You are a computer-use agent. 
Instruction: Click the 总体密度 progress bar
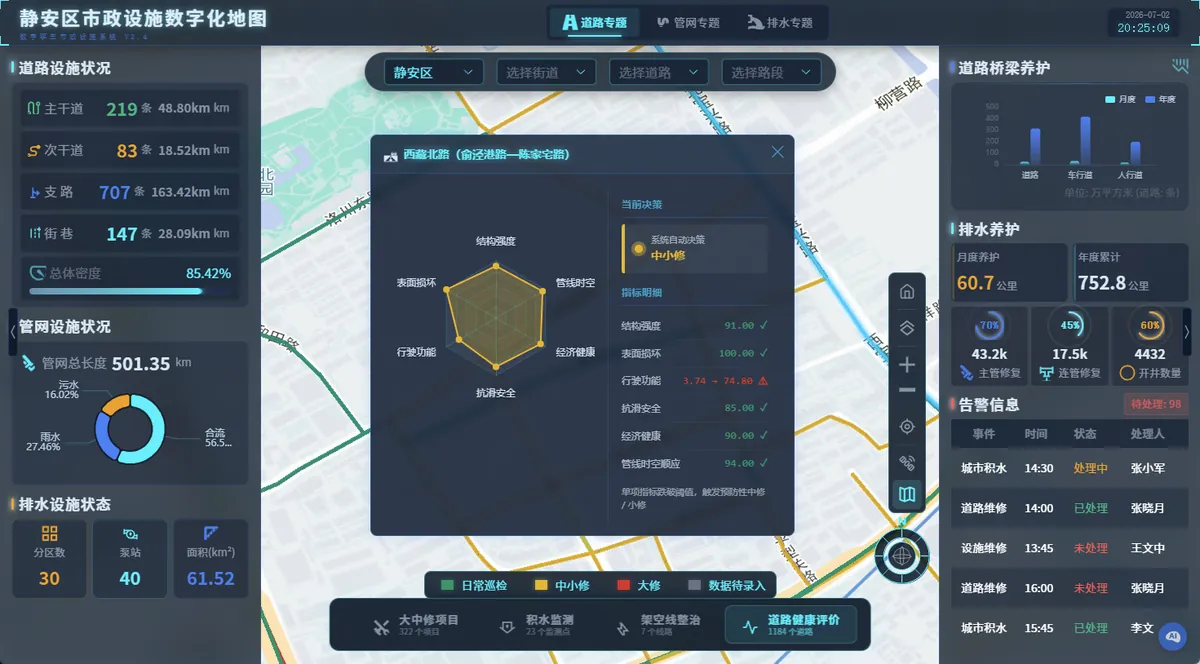click(x=130, y=291)
